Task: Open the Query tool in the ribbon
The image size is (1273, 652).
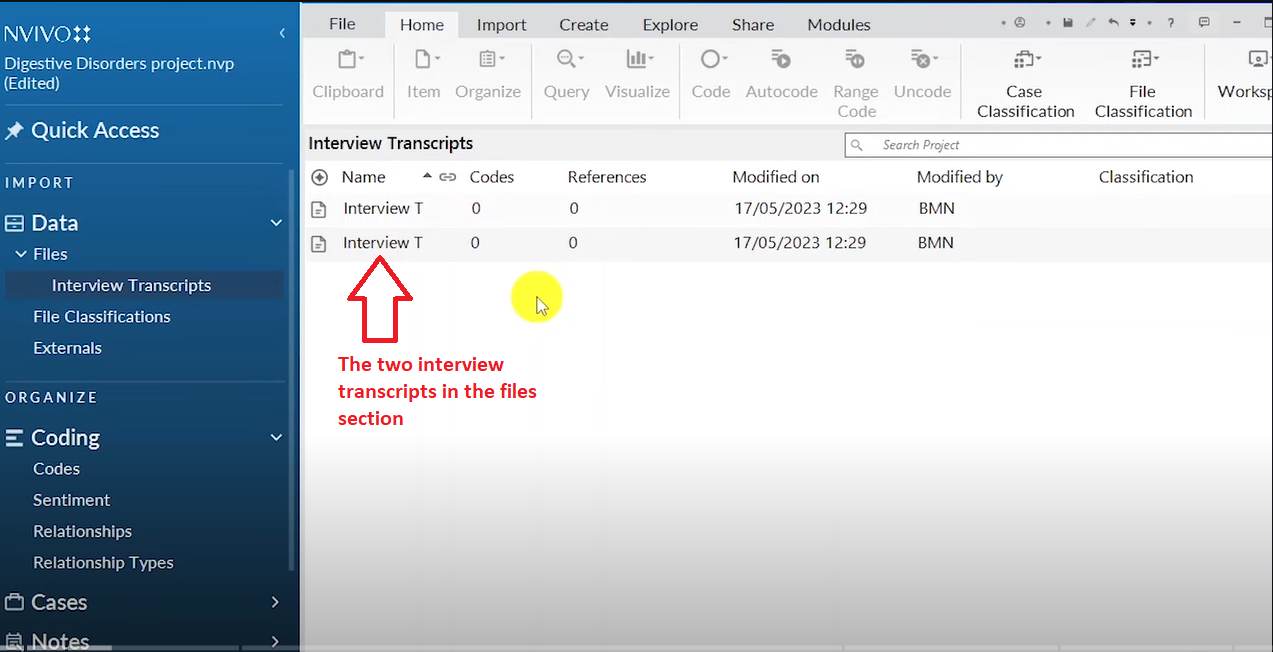Action: [566, 72]
